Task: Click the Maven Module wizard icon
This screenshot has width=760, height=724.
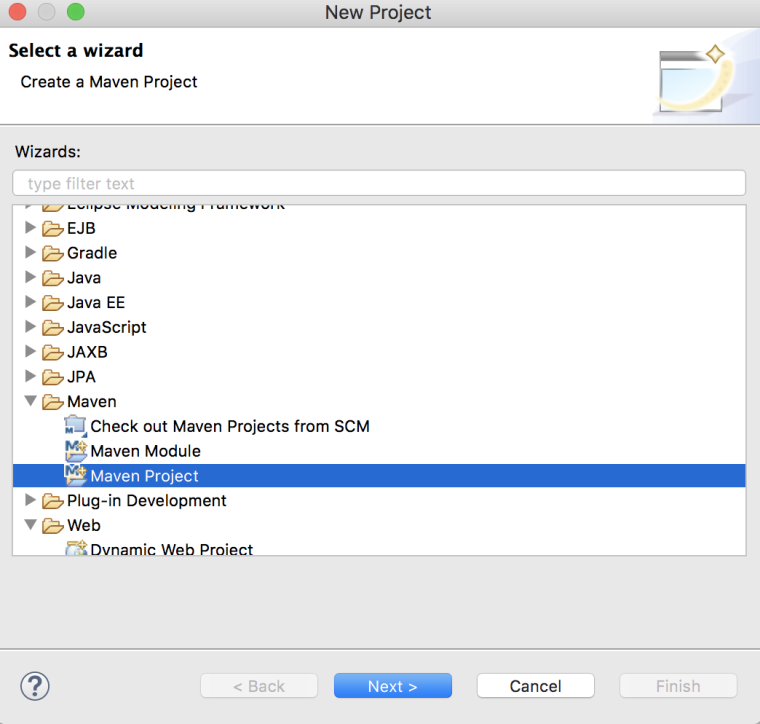Action: click(76, 451)
